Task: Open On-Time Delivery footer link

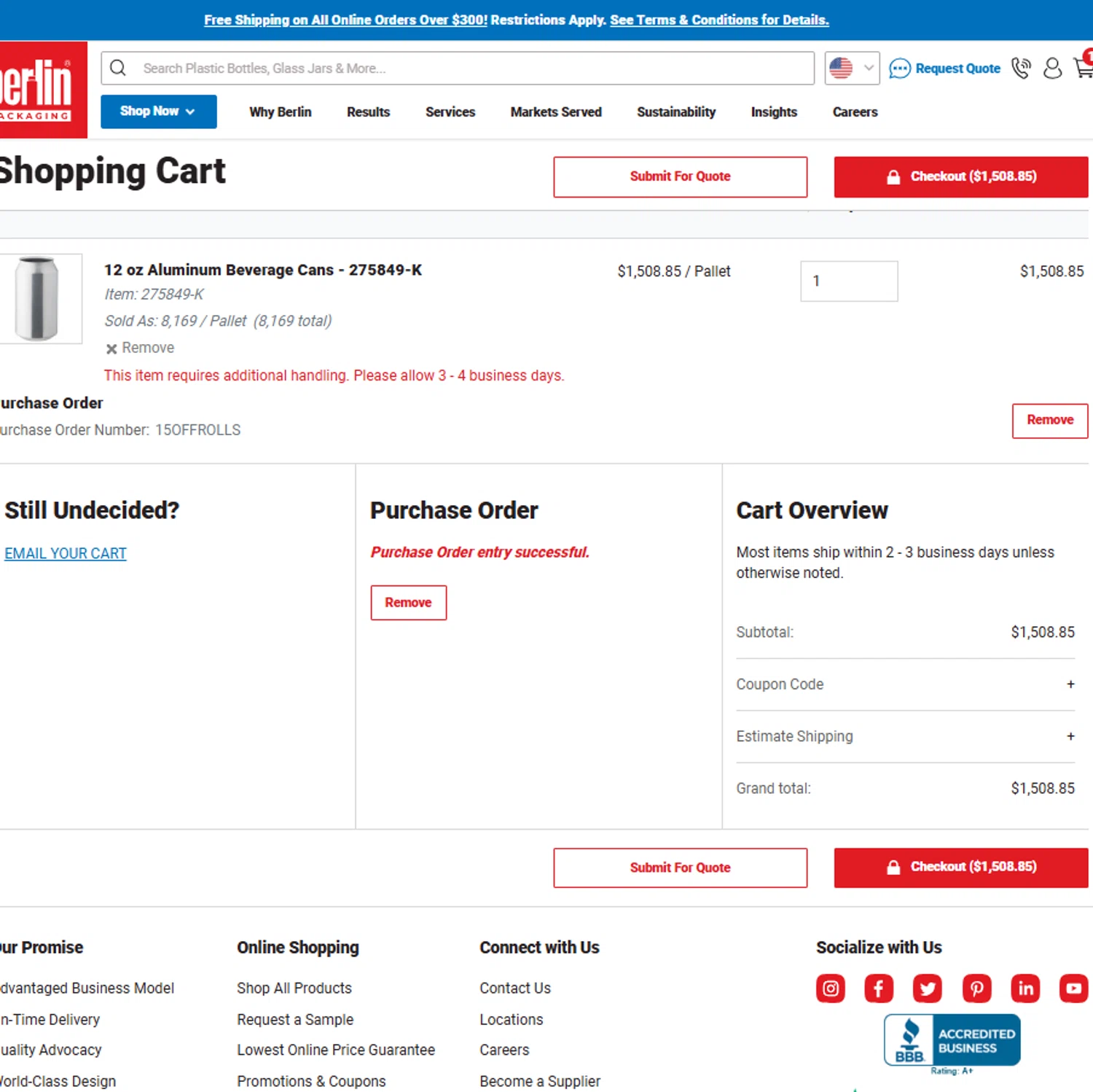Action: point(50,1019)
